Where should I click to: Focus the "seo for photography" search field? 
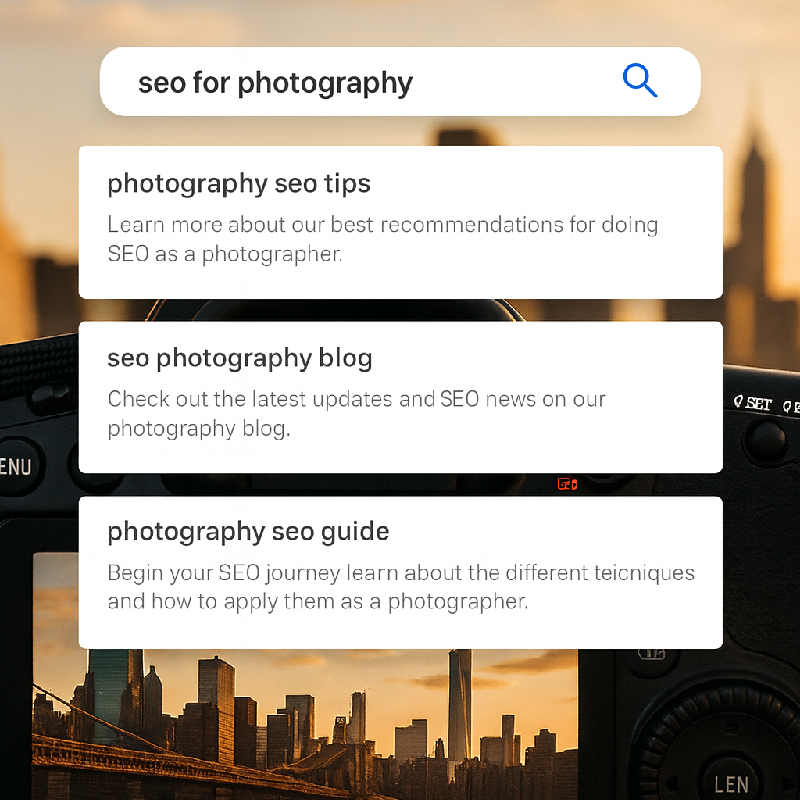coord(400,82)
